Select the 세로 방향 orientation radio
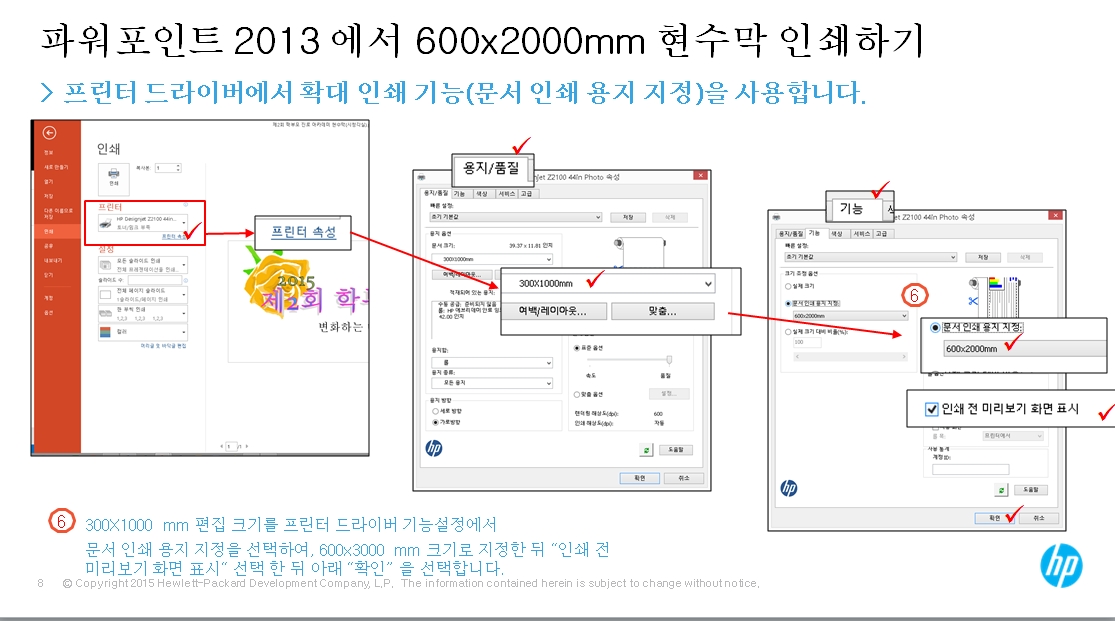This screenshot has height=621, width=1115. pos(435,411)
